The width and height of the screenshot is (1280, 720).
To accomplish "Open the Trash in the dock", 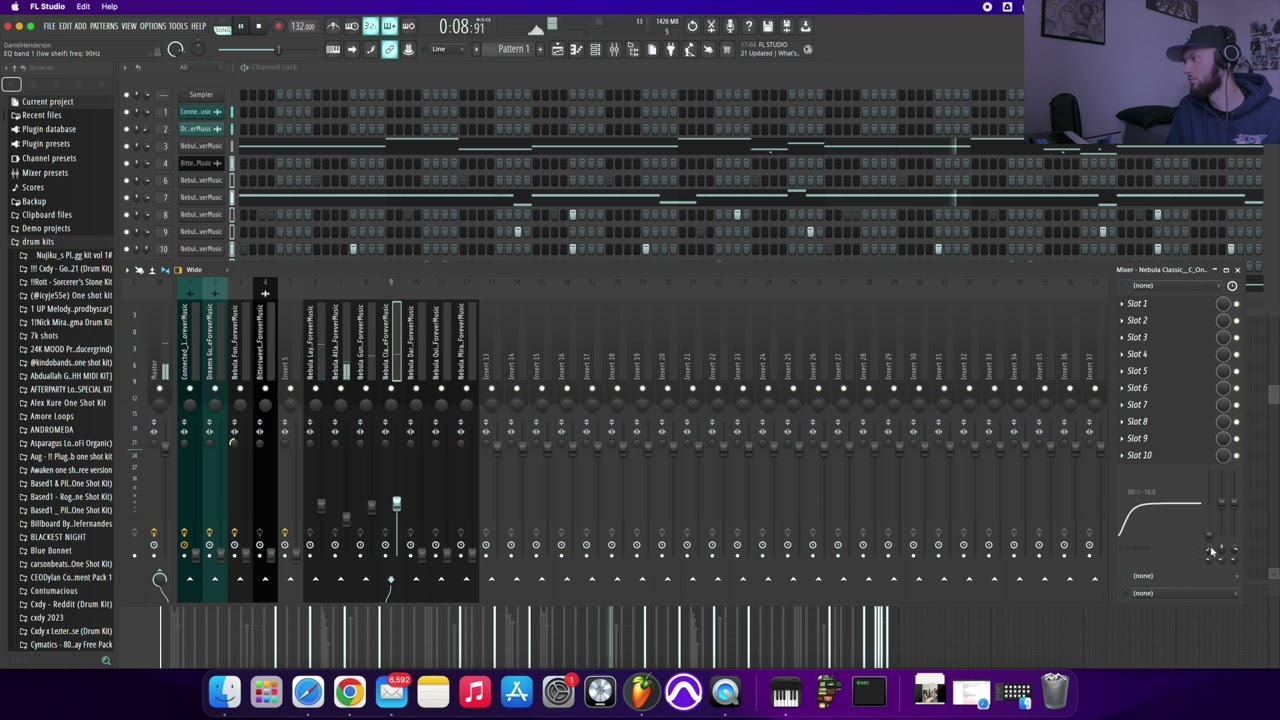I will (1056, 691).
